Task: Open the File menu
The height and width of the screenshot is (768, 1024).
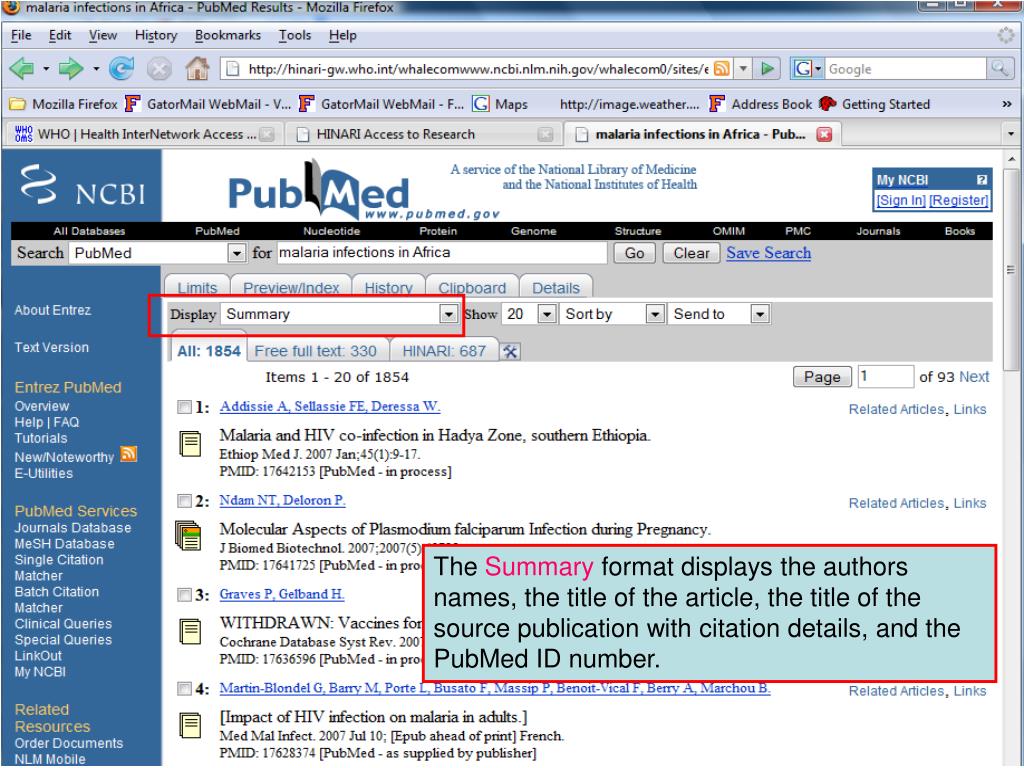Action: pos(21,35)
